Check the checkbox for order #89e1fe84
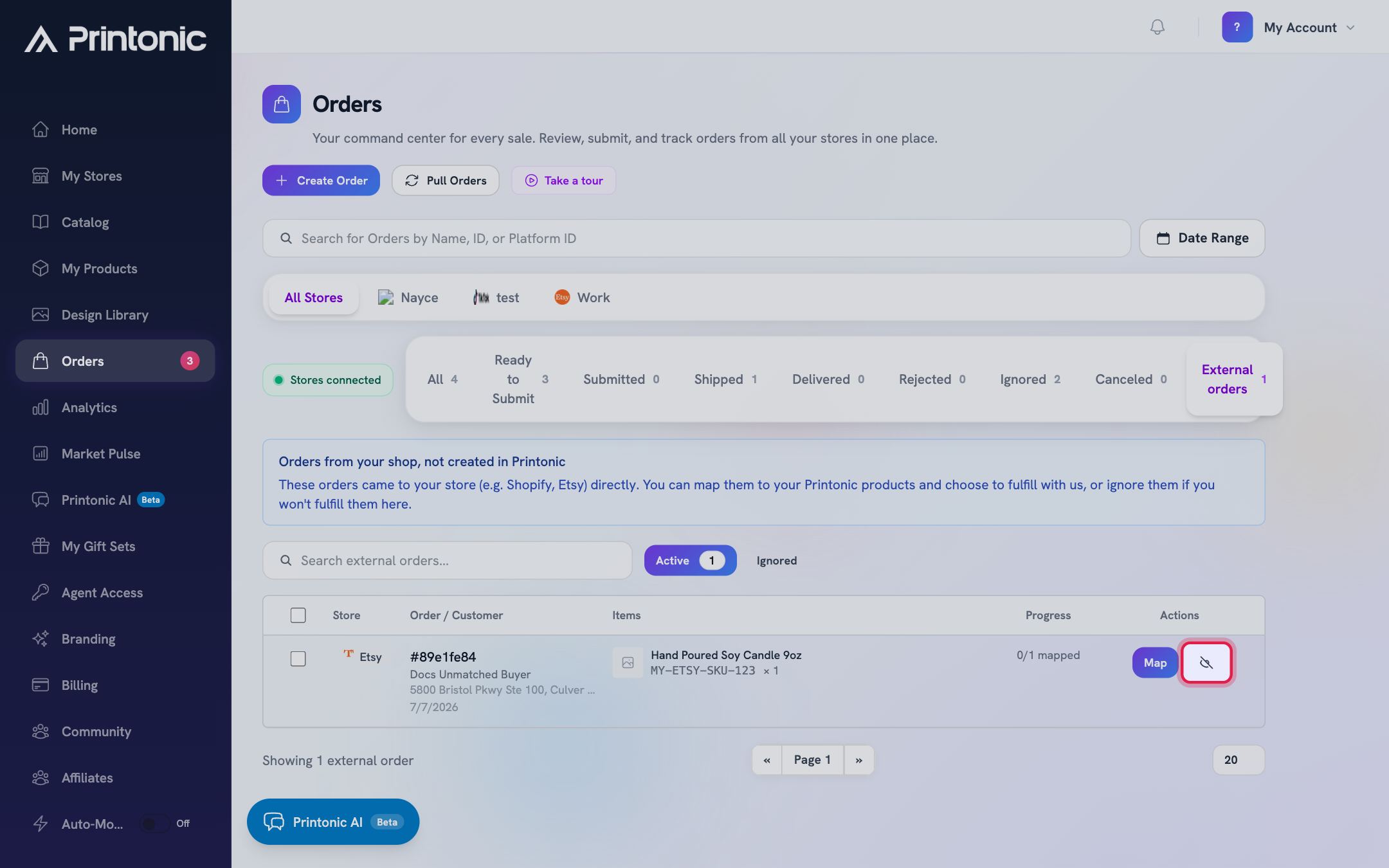The height and width of the screenshot is (868, 1389). 298,658
